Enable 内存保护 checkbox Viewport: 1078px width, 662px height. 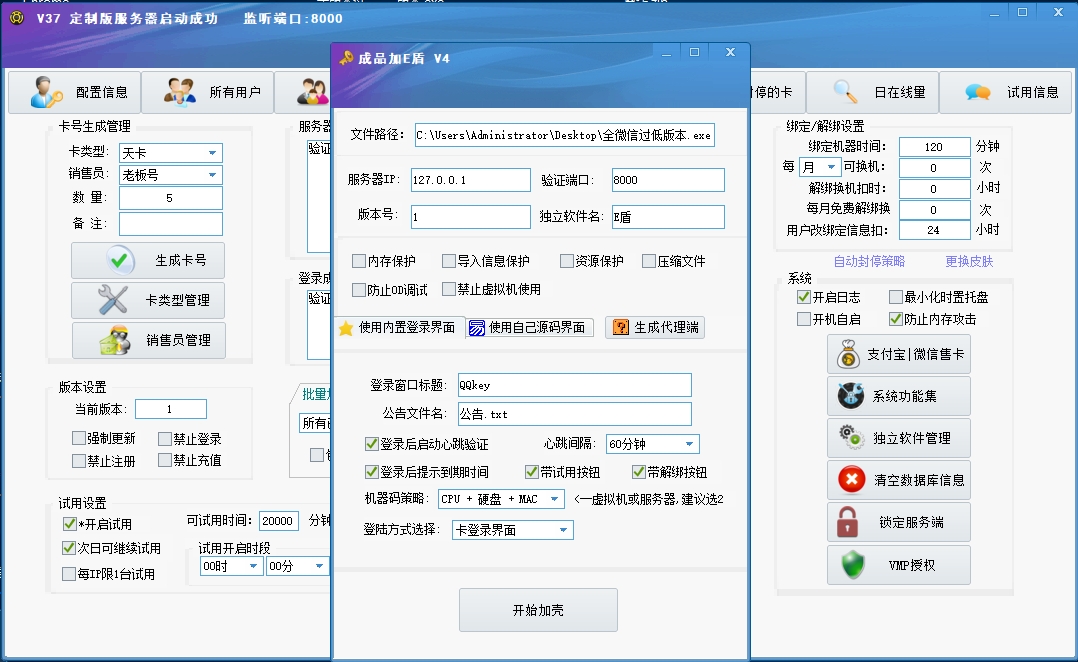pos(358,261)
